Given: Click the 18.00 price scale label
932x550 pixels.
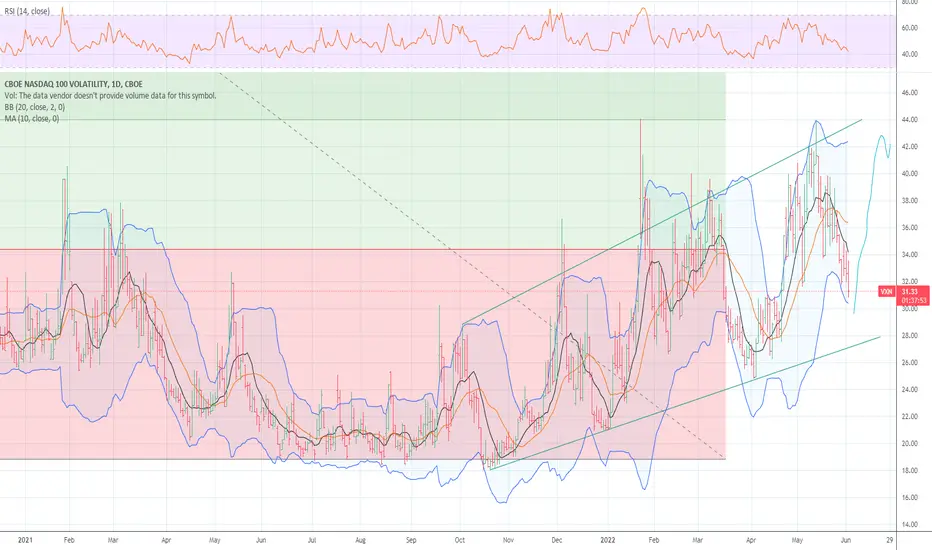Looking at the screenshot, I should tap(909, 471).
